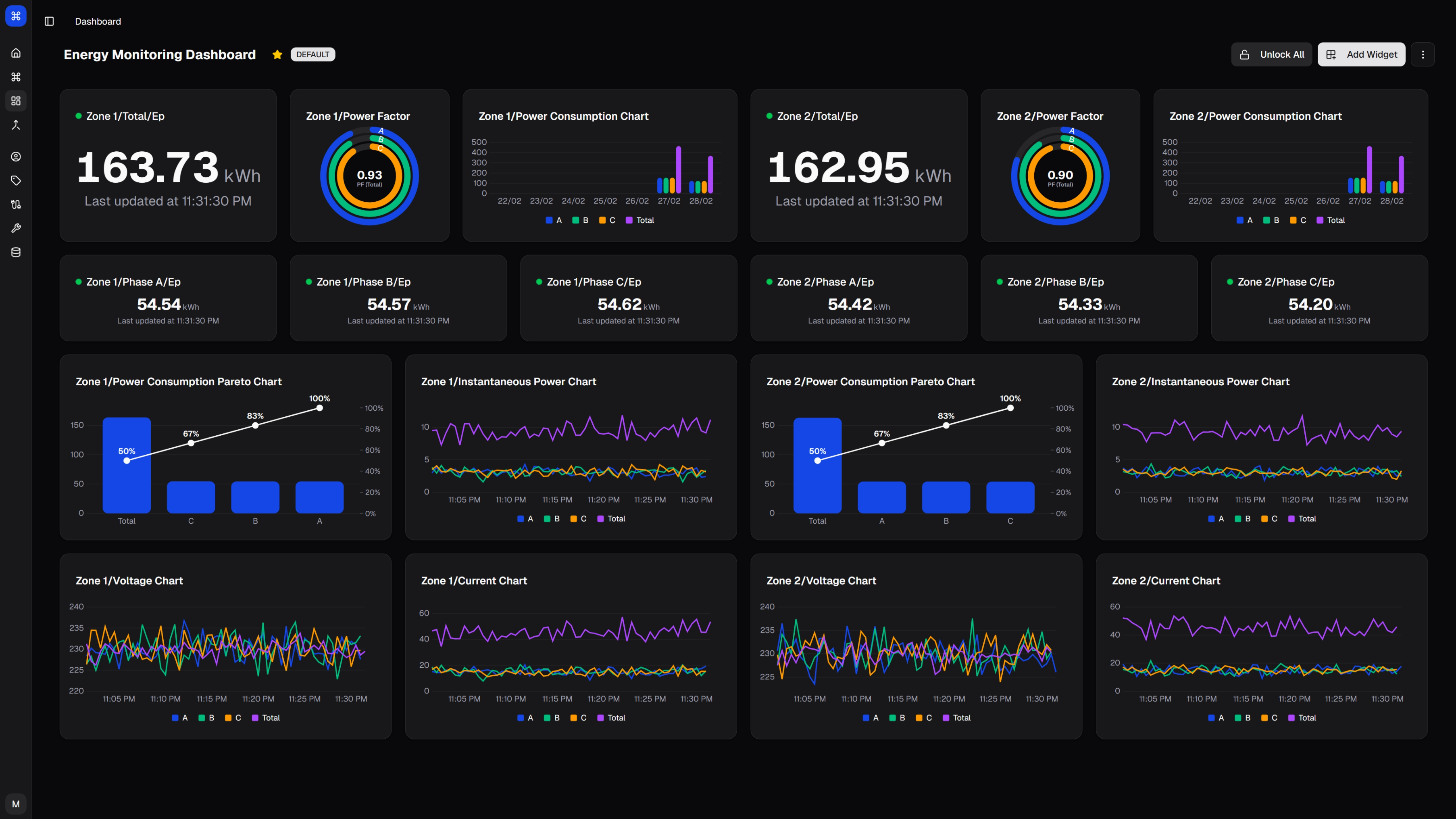
Task: Select the dashboards grid icon in the sidebar
Action: (x=16, y=101)
